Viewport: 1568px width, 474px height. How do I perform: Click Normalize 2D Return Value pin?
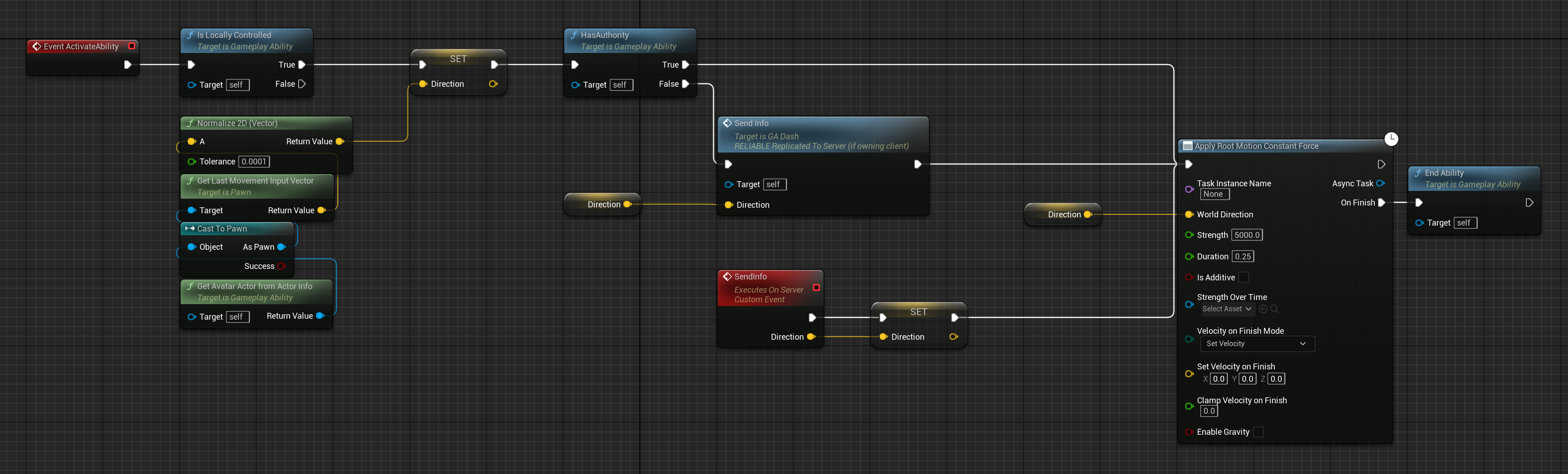click(340, 141)
